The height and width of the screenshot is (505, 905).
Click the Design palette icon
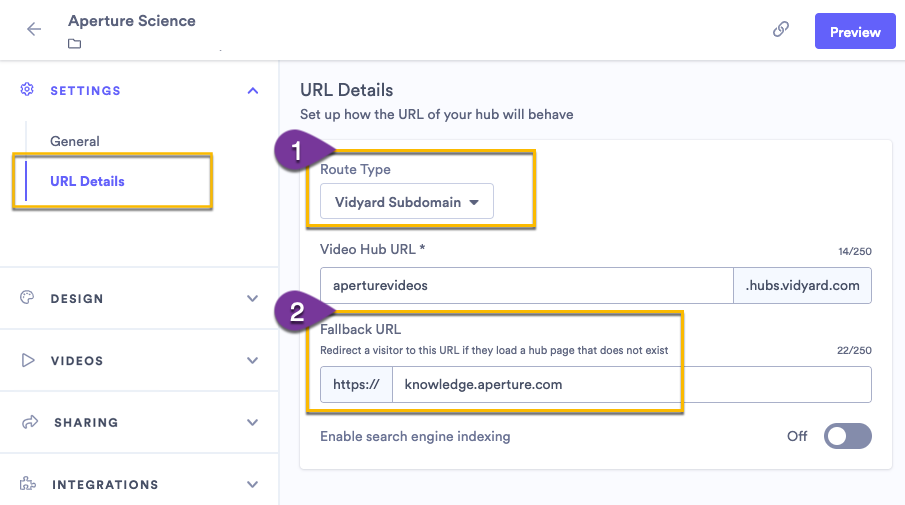(27, 297)
